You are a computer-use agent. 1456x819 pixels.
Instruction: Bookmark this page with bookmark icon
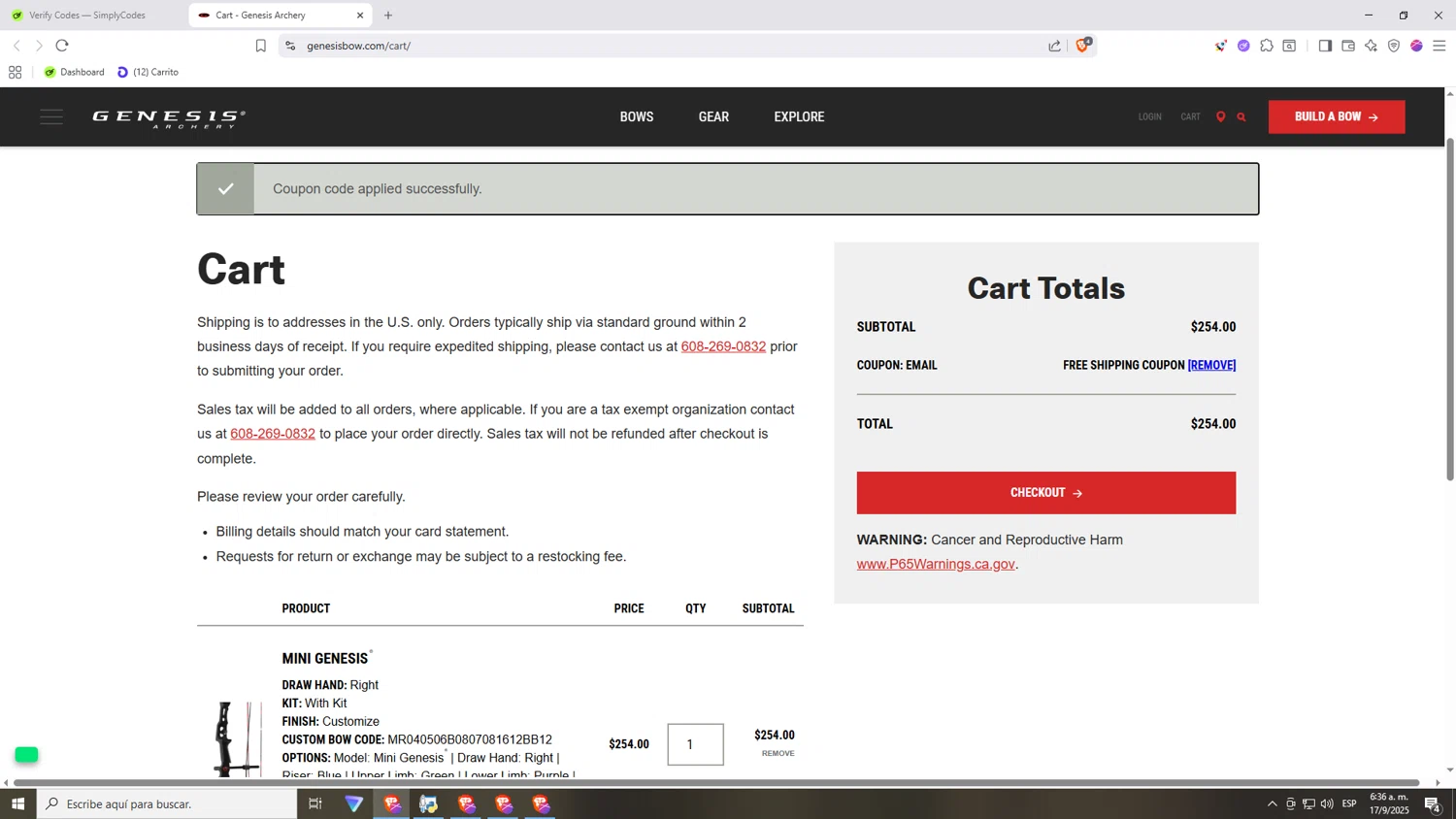point(260,46)
